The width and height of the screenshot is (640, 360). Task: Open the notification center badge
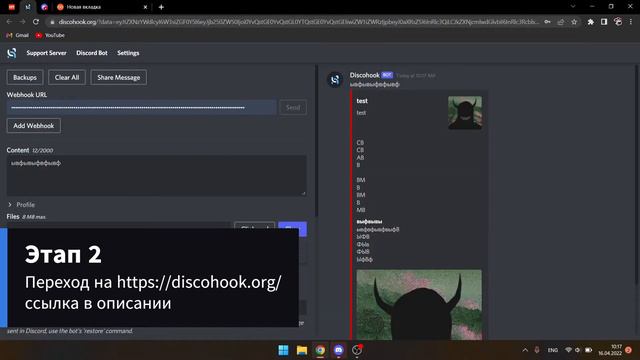pyautogui.click(x=629, y=350)
